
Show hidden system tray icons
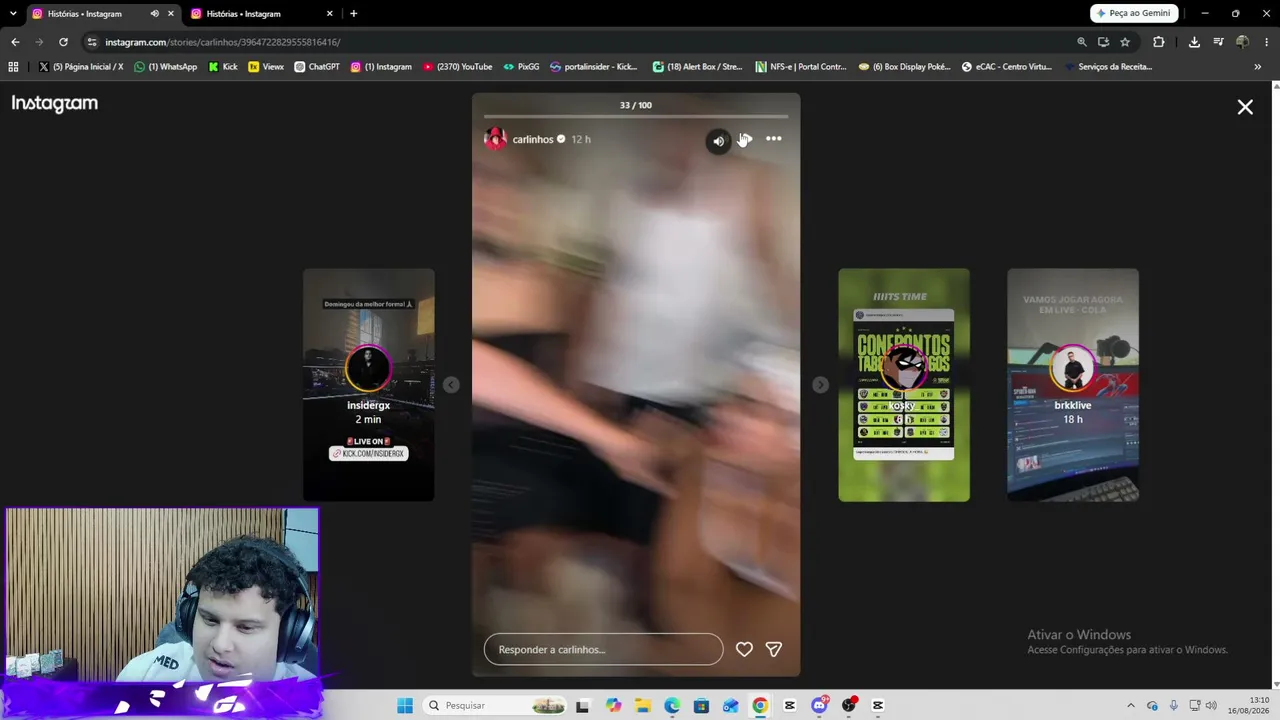1131,706
